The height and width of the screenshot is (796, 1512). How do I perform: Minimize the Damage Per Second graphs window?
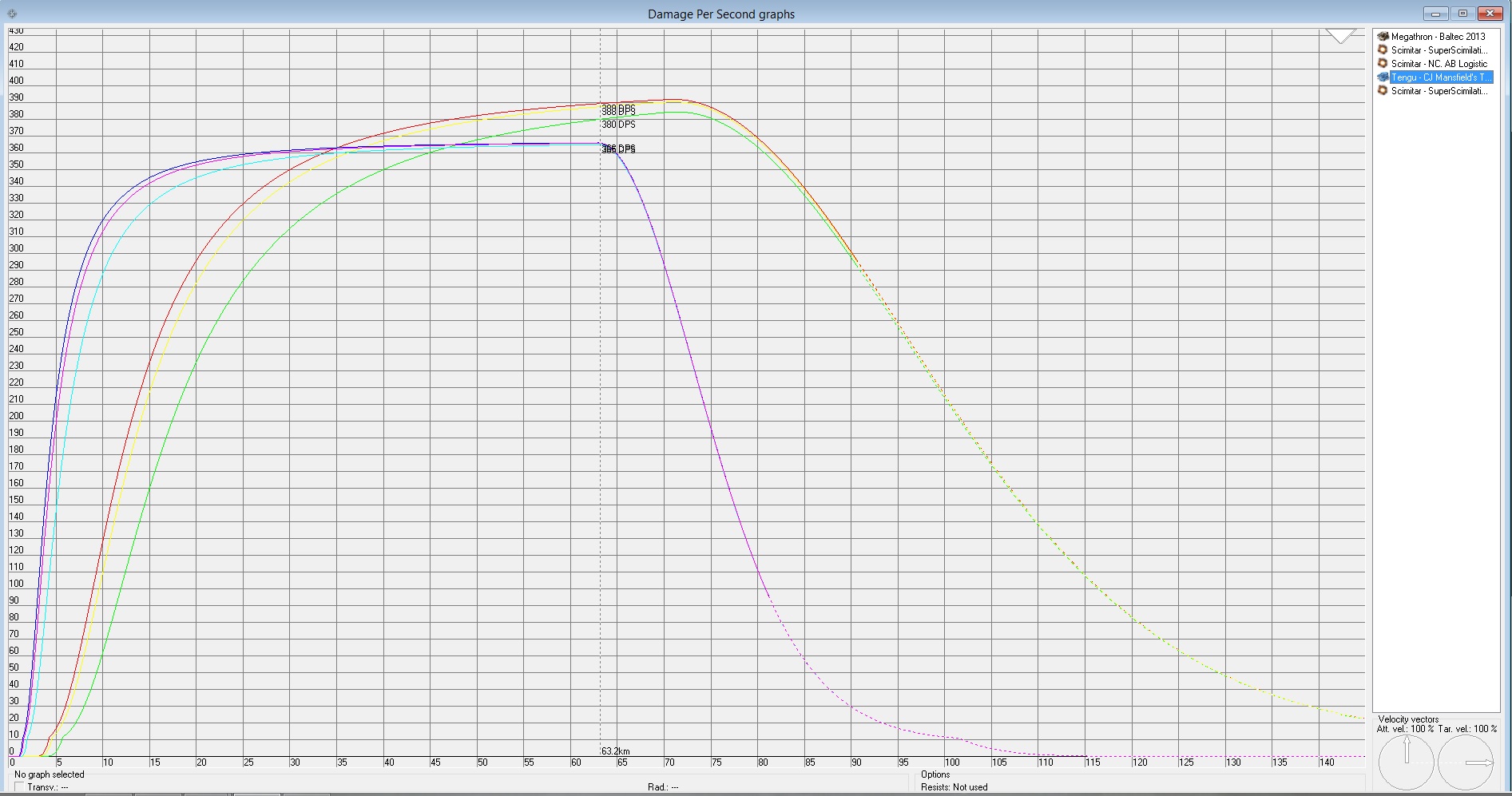click(1435, 14)
